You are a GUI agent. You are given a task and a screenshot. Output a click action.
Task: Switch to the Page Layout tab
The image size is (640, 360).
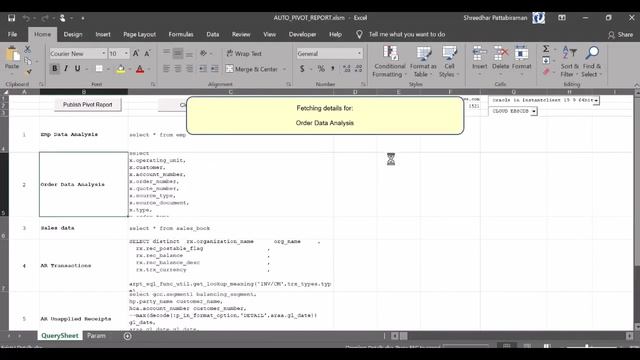coord(140,34)
